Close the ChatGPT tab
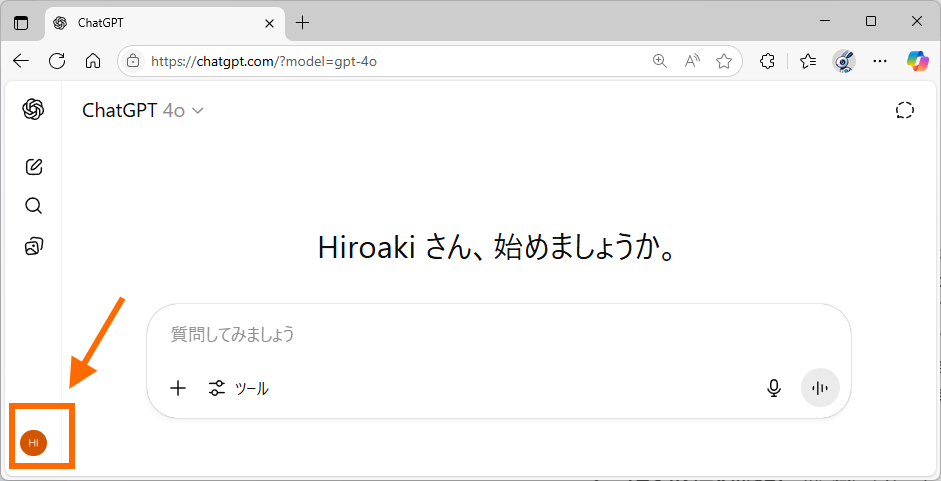The image size is (941, 481). 269,23
